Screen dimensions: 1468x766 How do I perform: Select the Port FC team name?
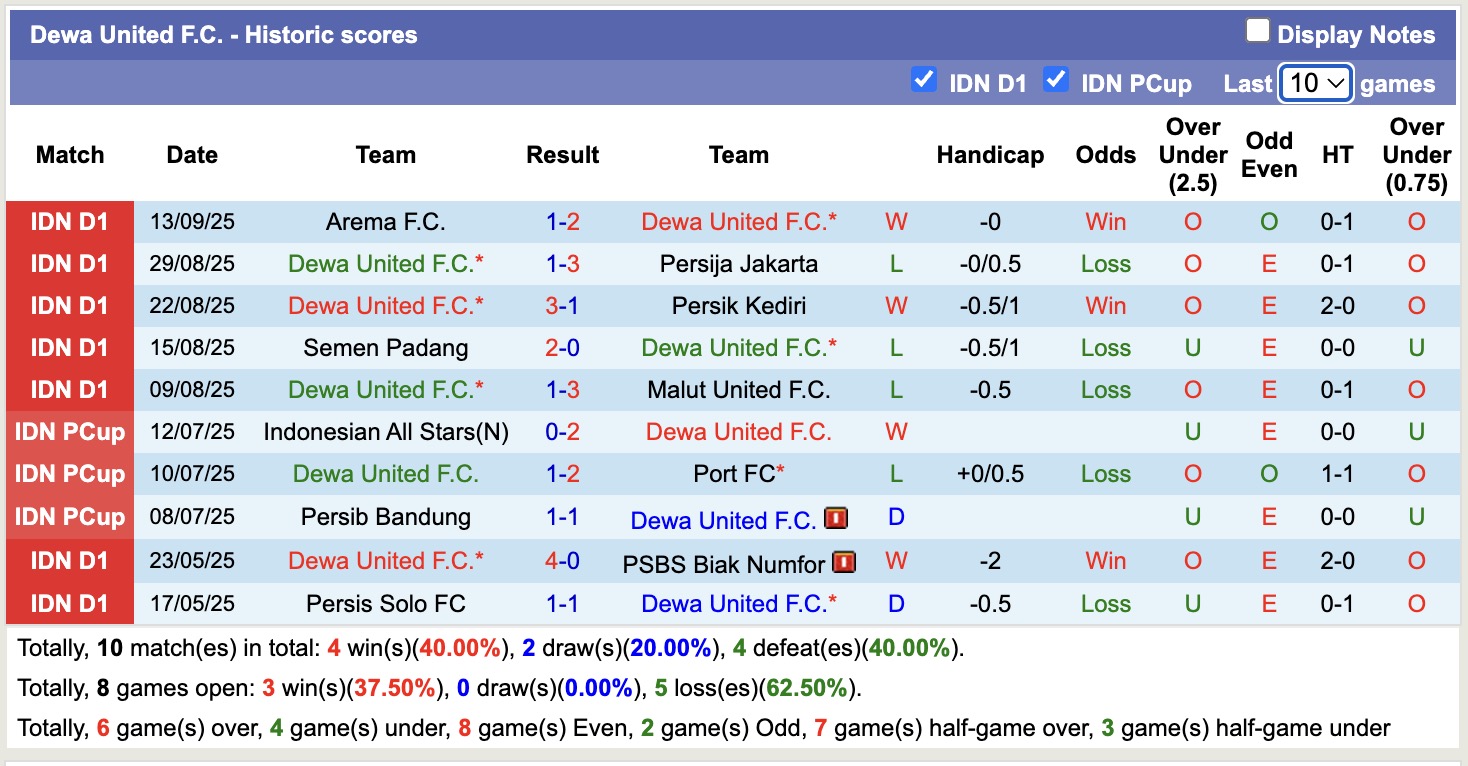727,474
